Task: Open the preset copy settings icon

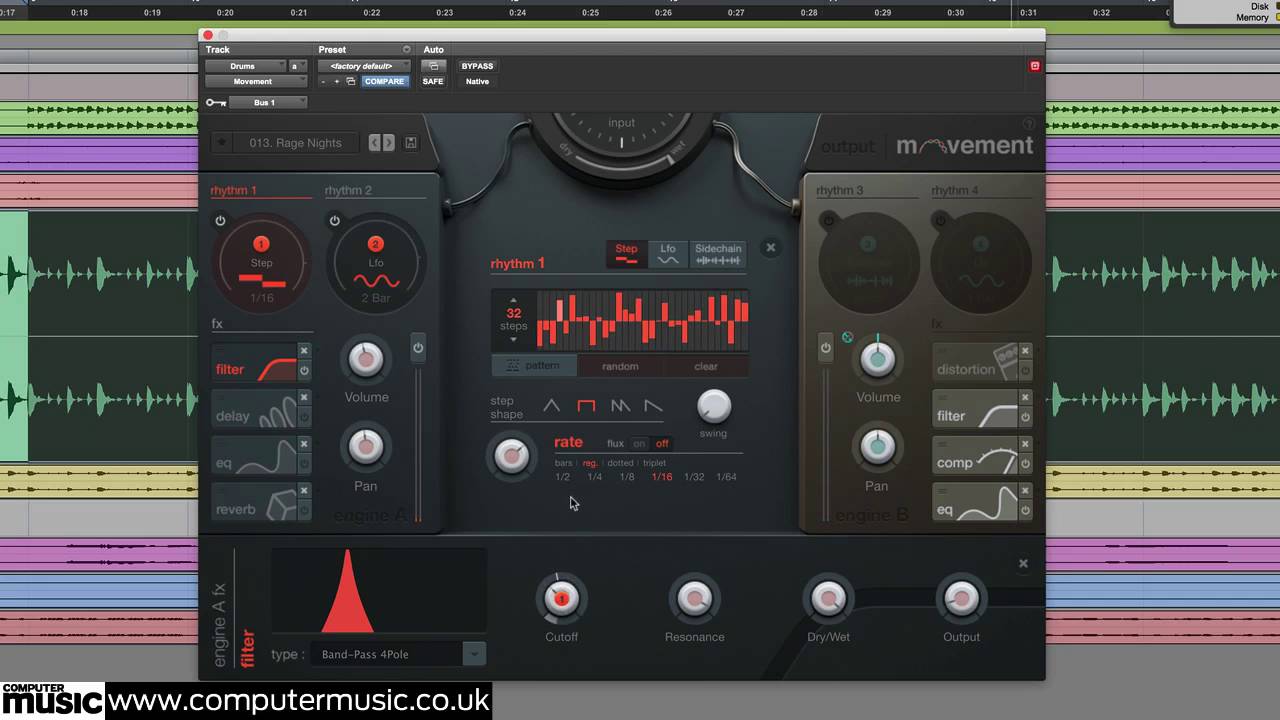Action: pos(351,81)
